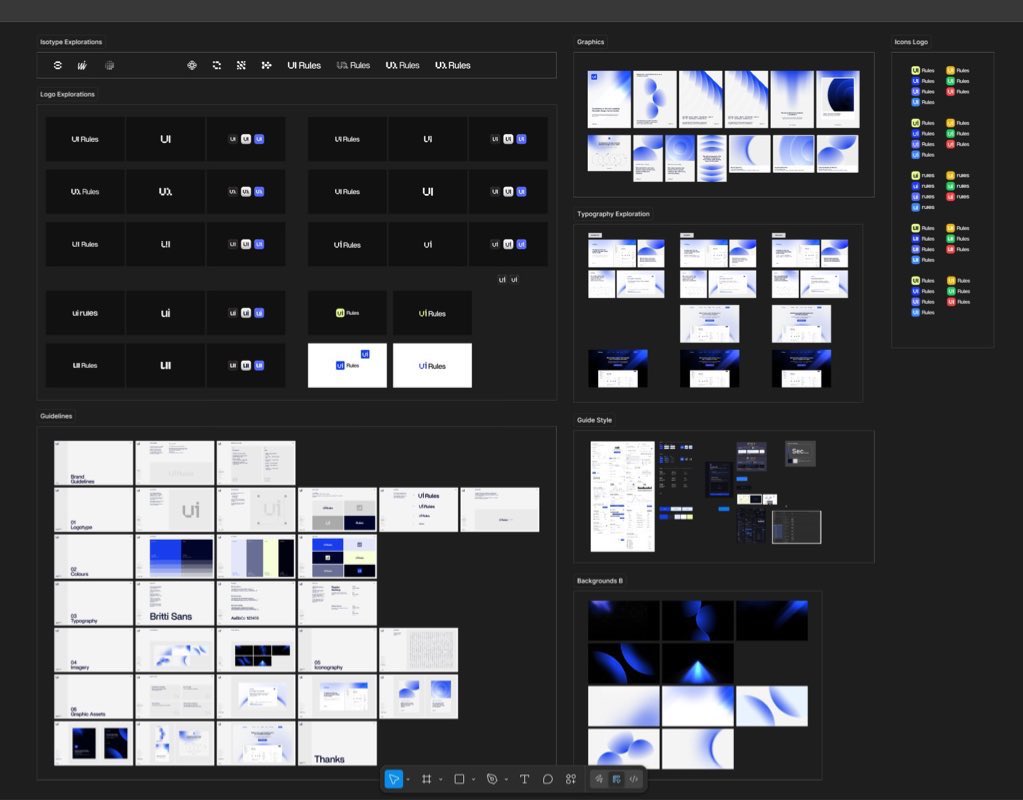Open the 05 Iconography section slide
The width and height of the screenshot is (1023, 800).
337,650
